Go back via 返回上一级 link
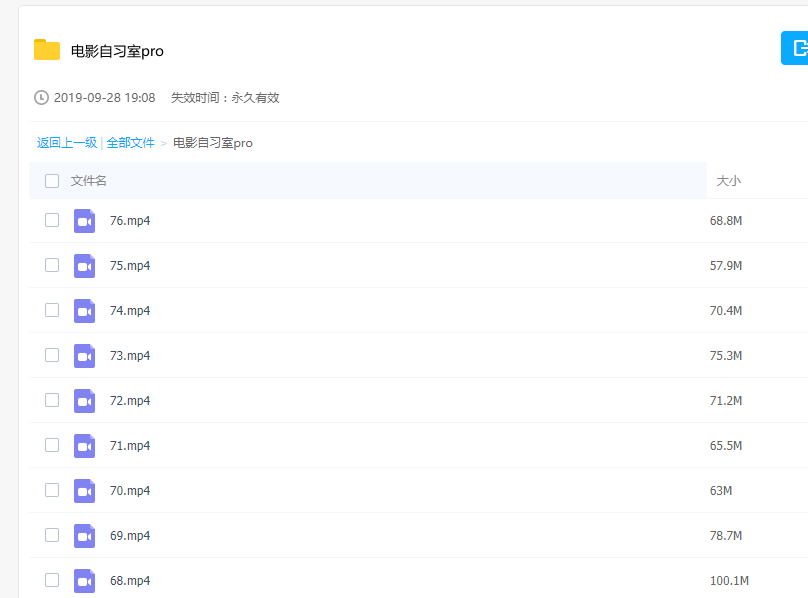This screenshot has width=808, height=598. point(67,143)
